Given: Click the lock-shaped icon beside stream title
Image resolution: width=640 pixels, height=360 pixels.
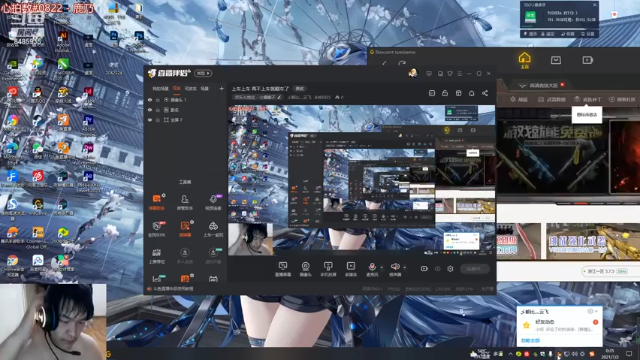Looking at the screenshot, I should coord(445,93).
